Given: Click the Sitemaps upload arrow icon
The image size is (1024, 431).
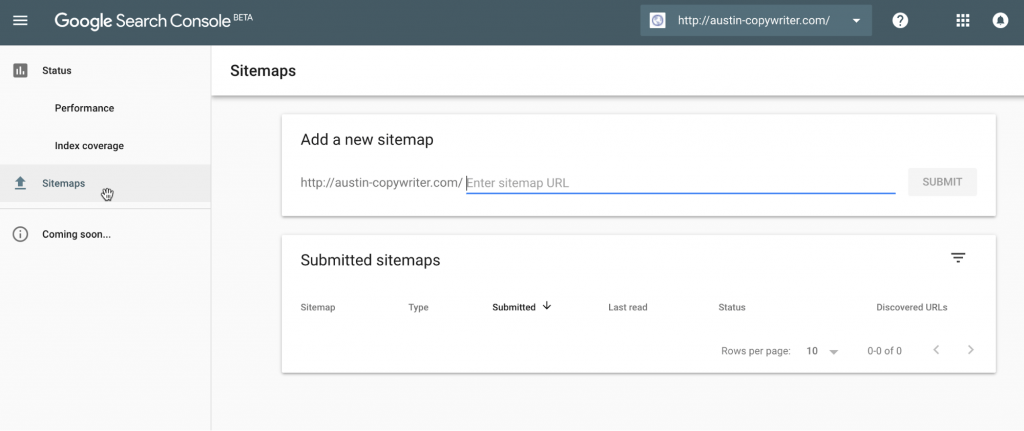Looking at the screenshot, I should click(x=20, y=184).
